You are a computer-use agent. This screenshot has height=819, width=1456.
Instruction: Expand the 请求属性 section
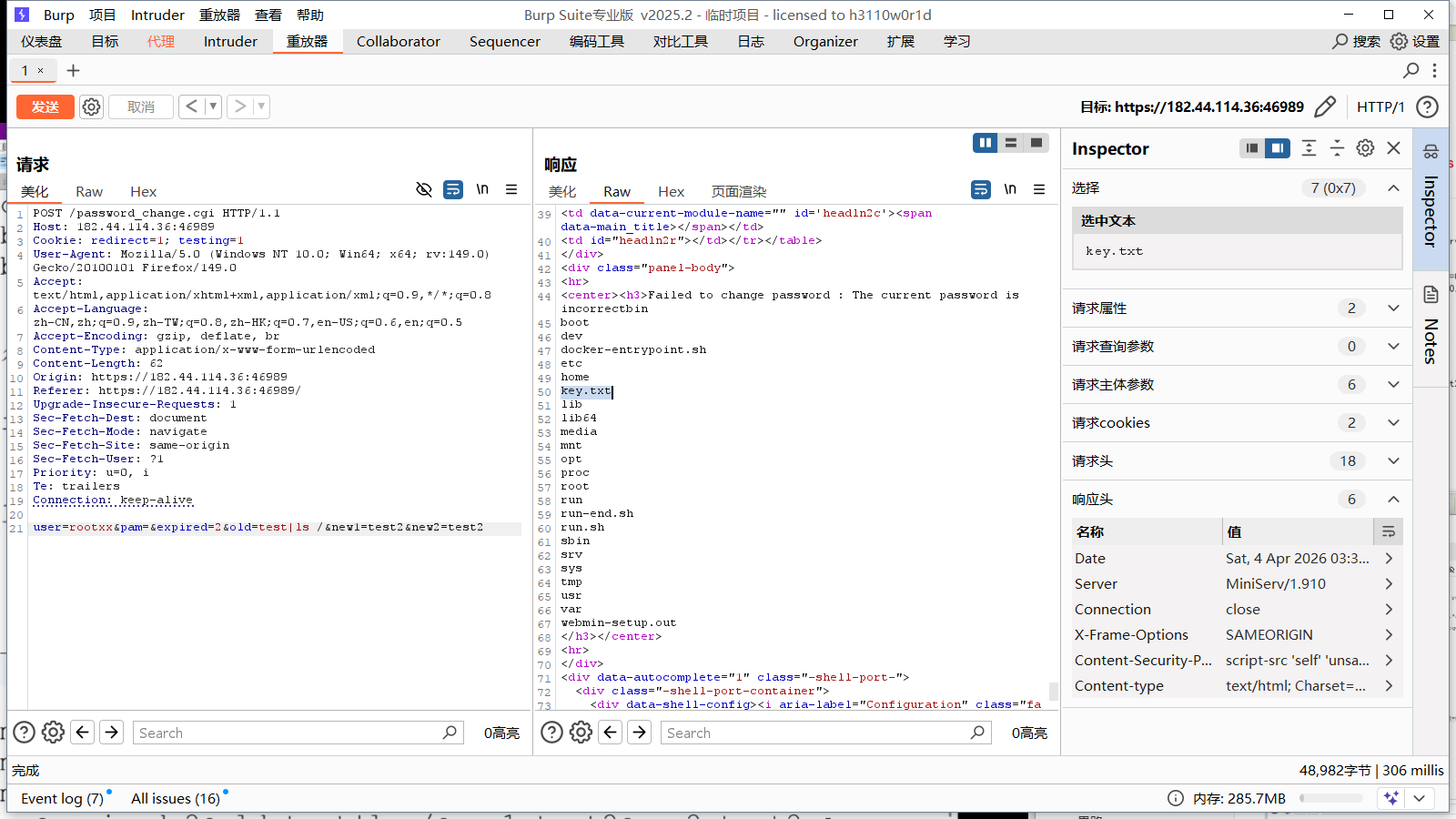point(1393,308)
